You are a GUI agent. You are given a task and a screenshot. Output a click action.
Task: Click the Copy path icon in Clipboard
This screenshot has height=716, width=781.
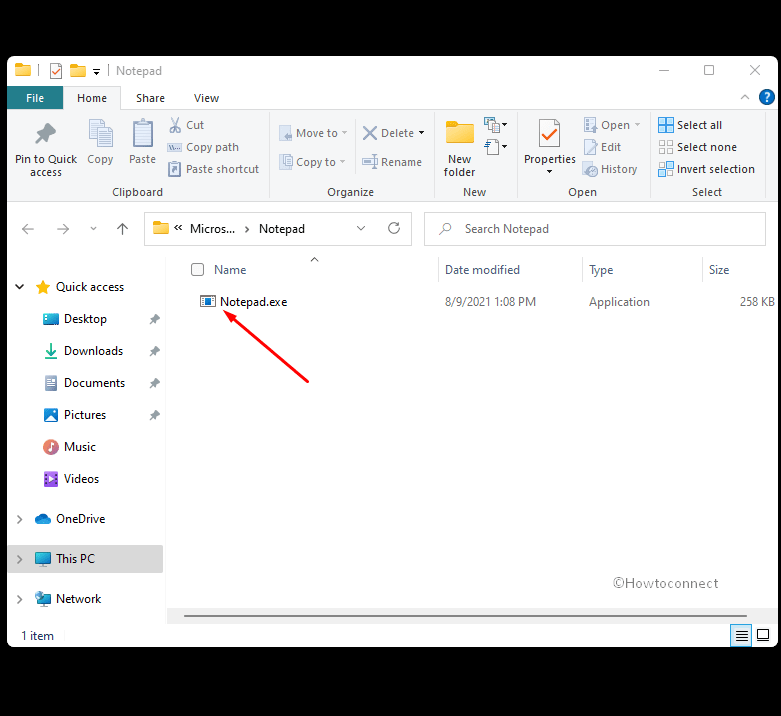point(174,147)
